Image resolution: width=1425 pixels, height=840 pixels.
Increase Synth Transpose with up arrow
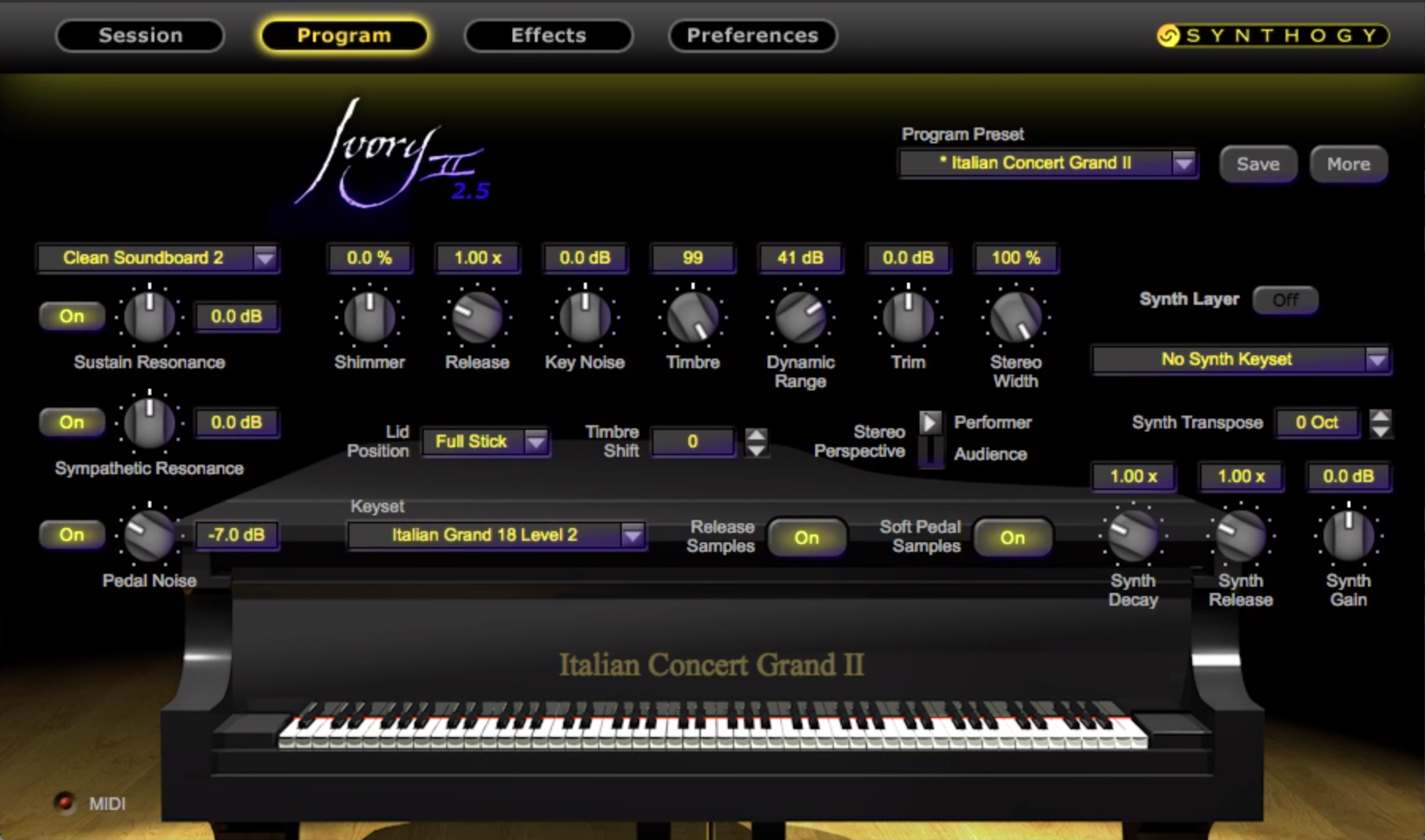1380,416
